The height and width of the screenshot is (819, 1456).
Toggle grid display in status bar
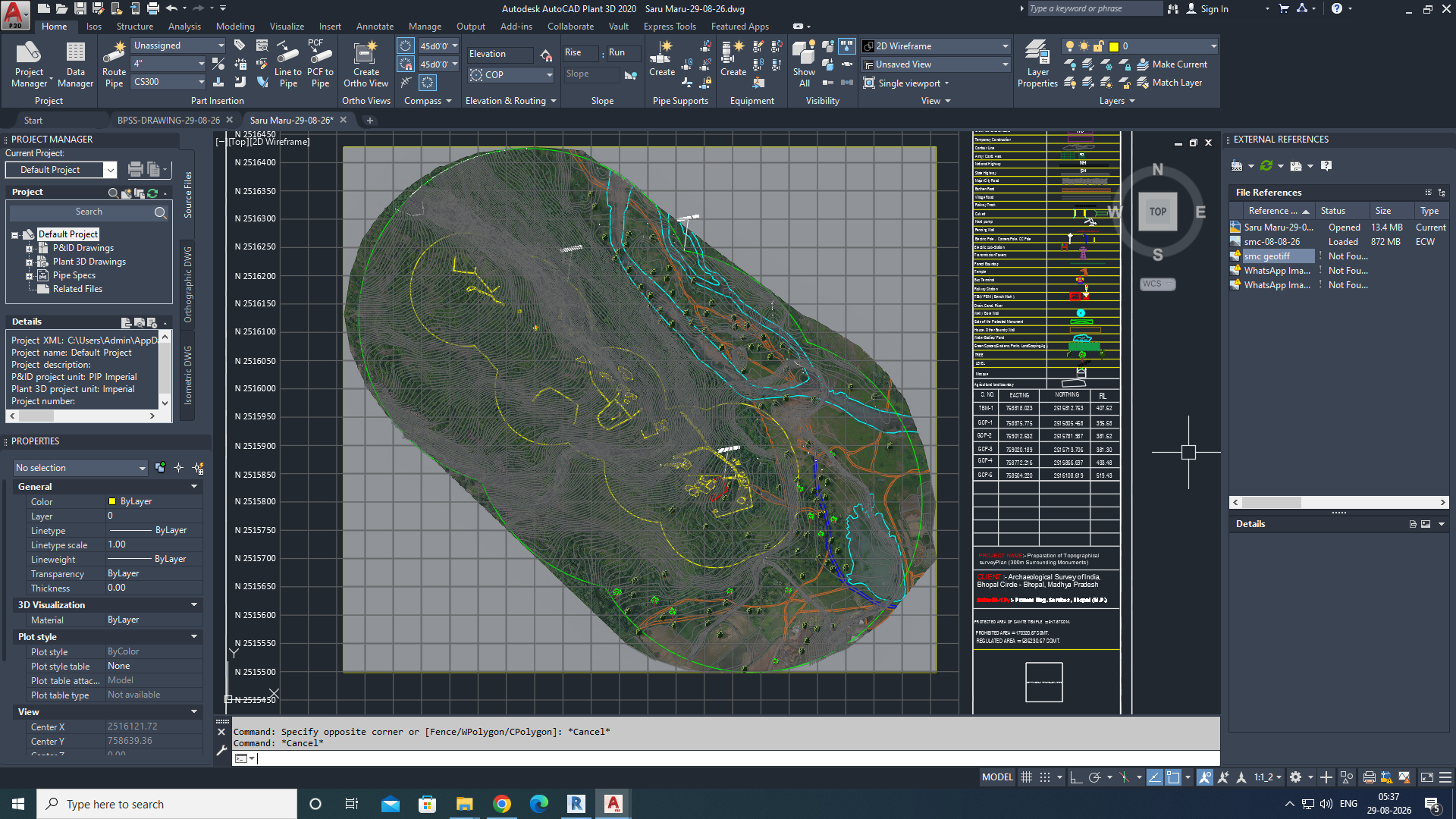(x=1026, y=777)
